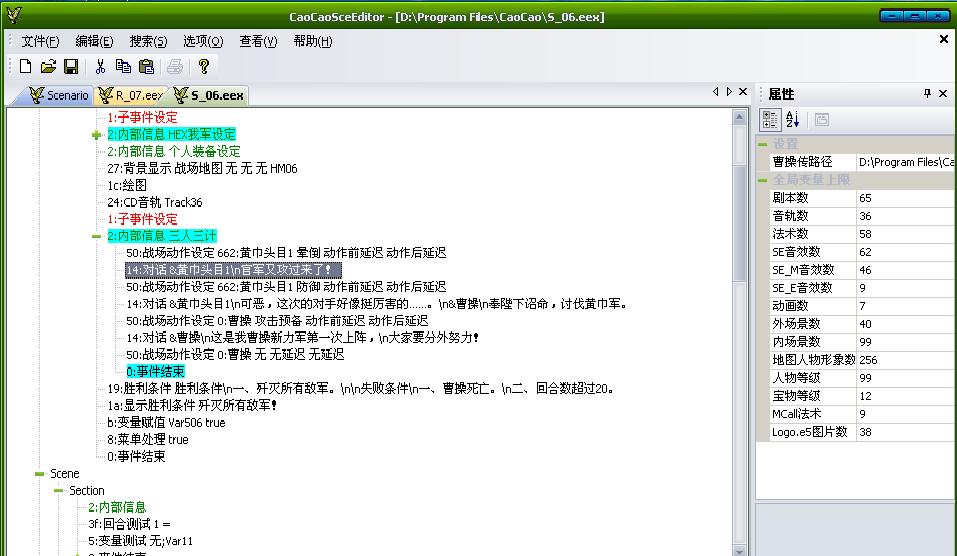The height and width of the screenshot is (556, 957).
Task: Select 2:内部信息 个人装备设定 row
Action: pos(174,151)
